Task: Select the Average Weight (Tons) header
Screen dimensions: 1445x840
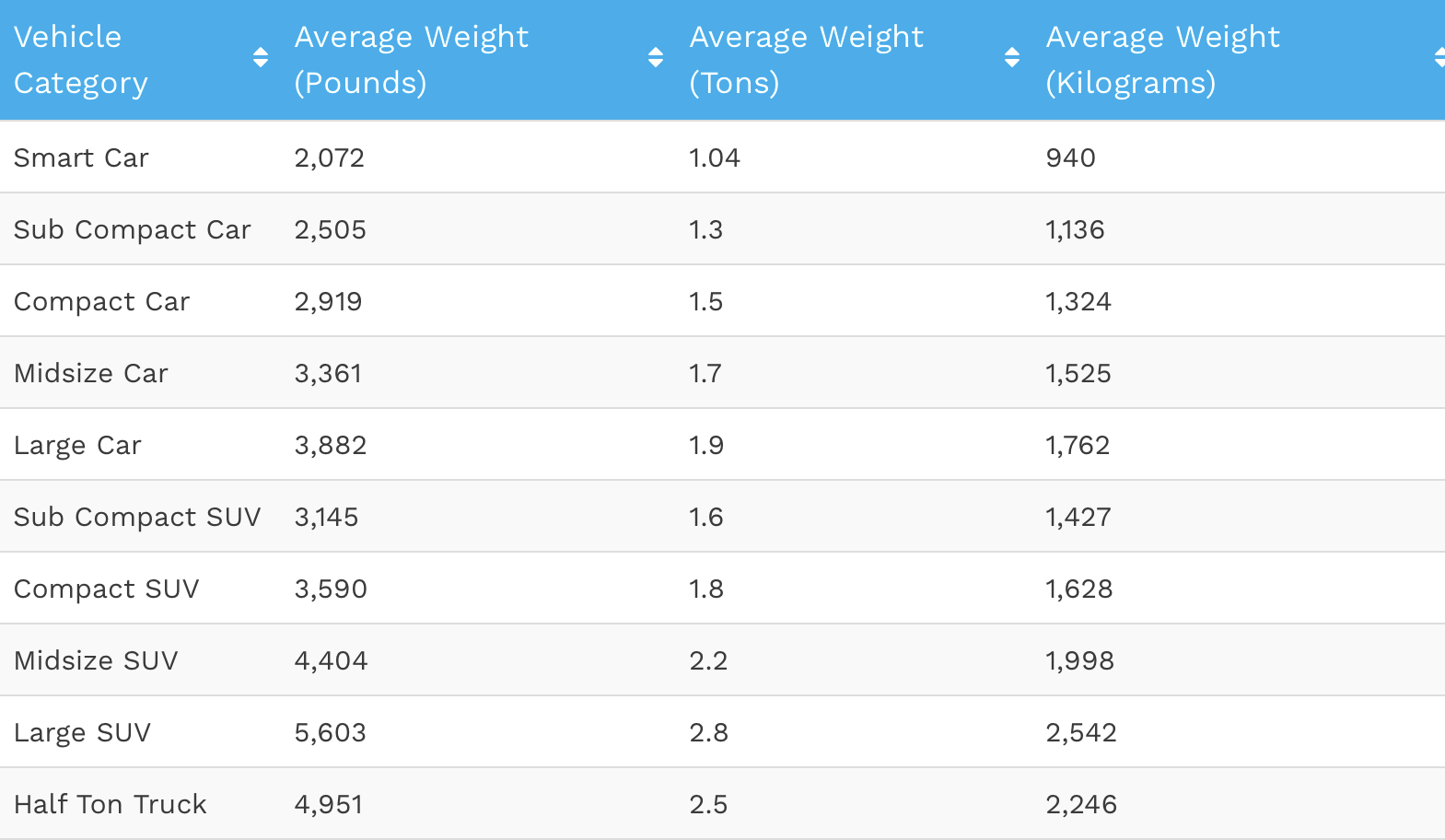Action: [x=806, y=60]
